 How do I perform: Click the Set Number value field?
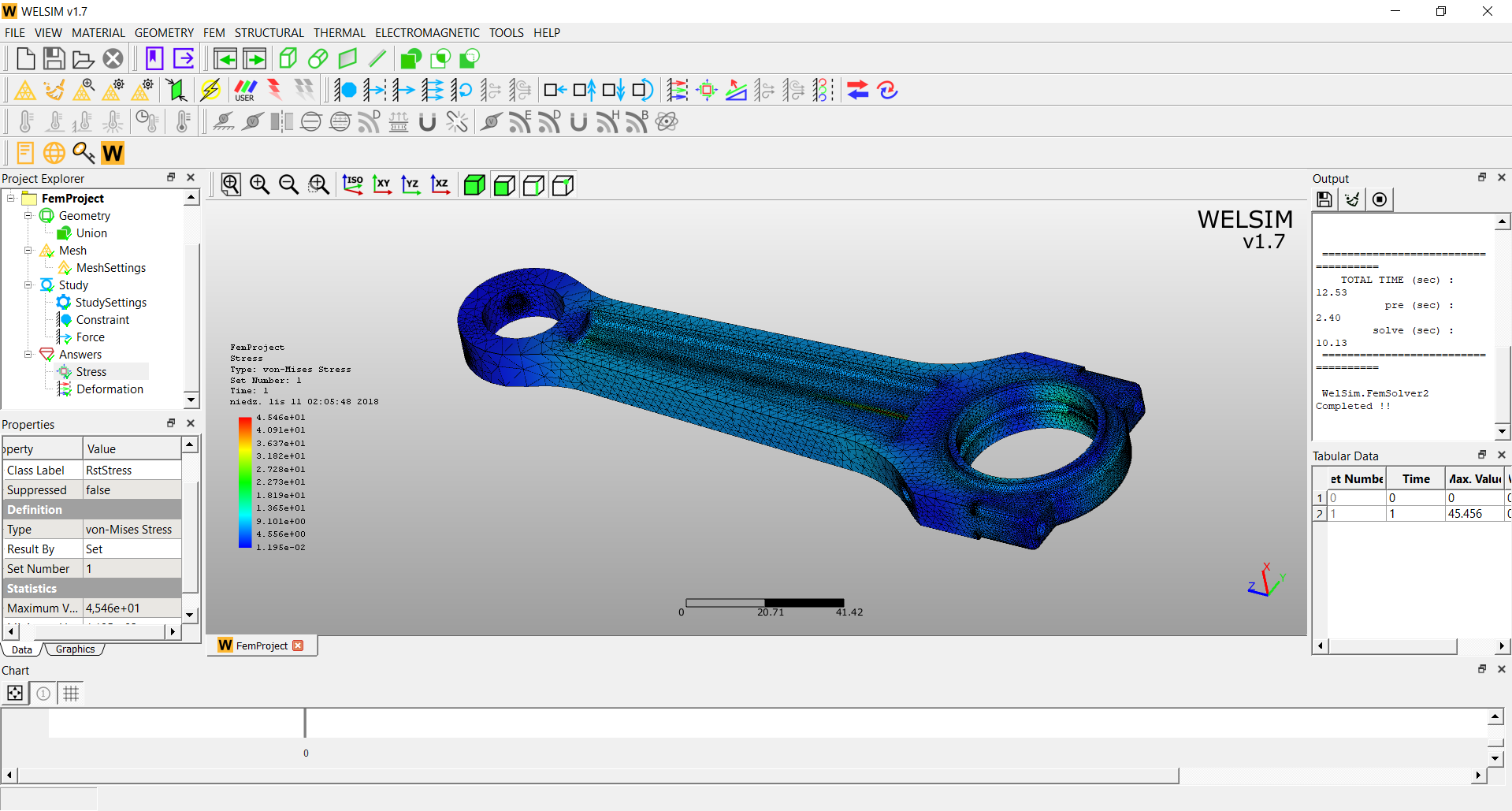tap(132, 569)
